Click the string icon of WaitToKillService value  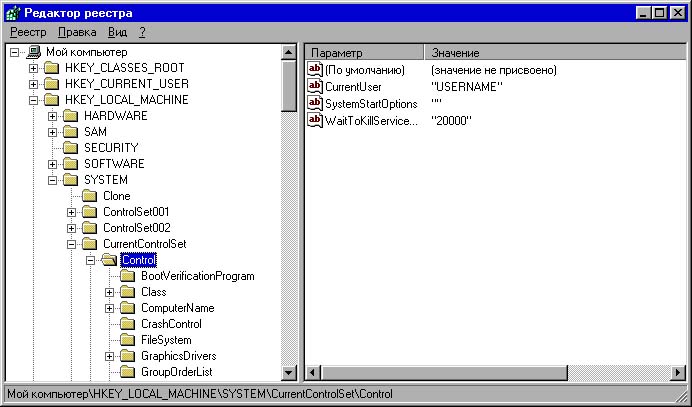click(x=315, y=120)
